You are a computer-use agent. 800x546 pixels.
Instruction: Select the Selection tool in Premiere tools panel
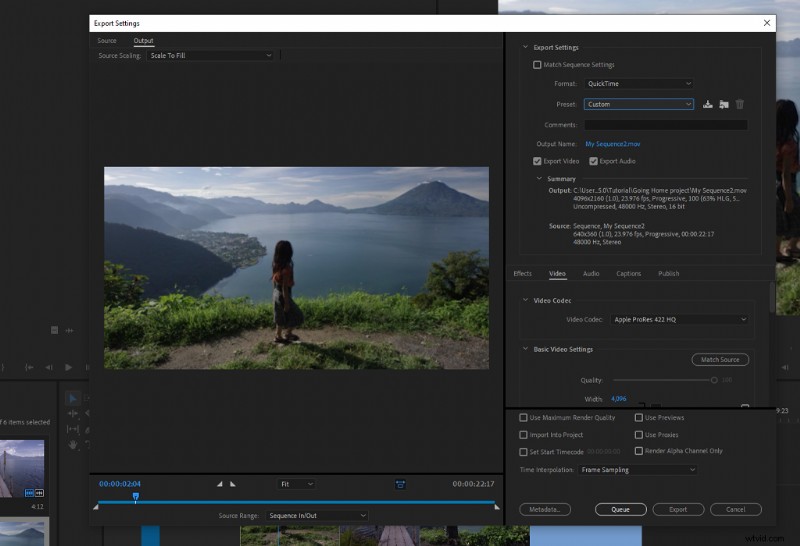point(72,398)
